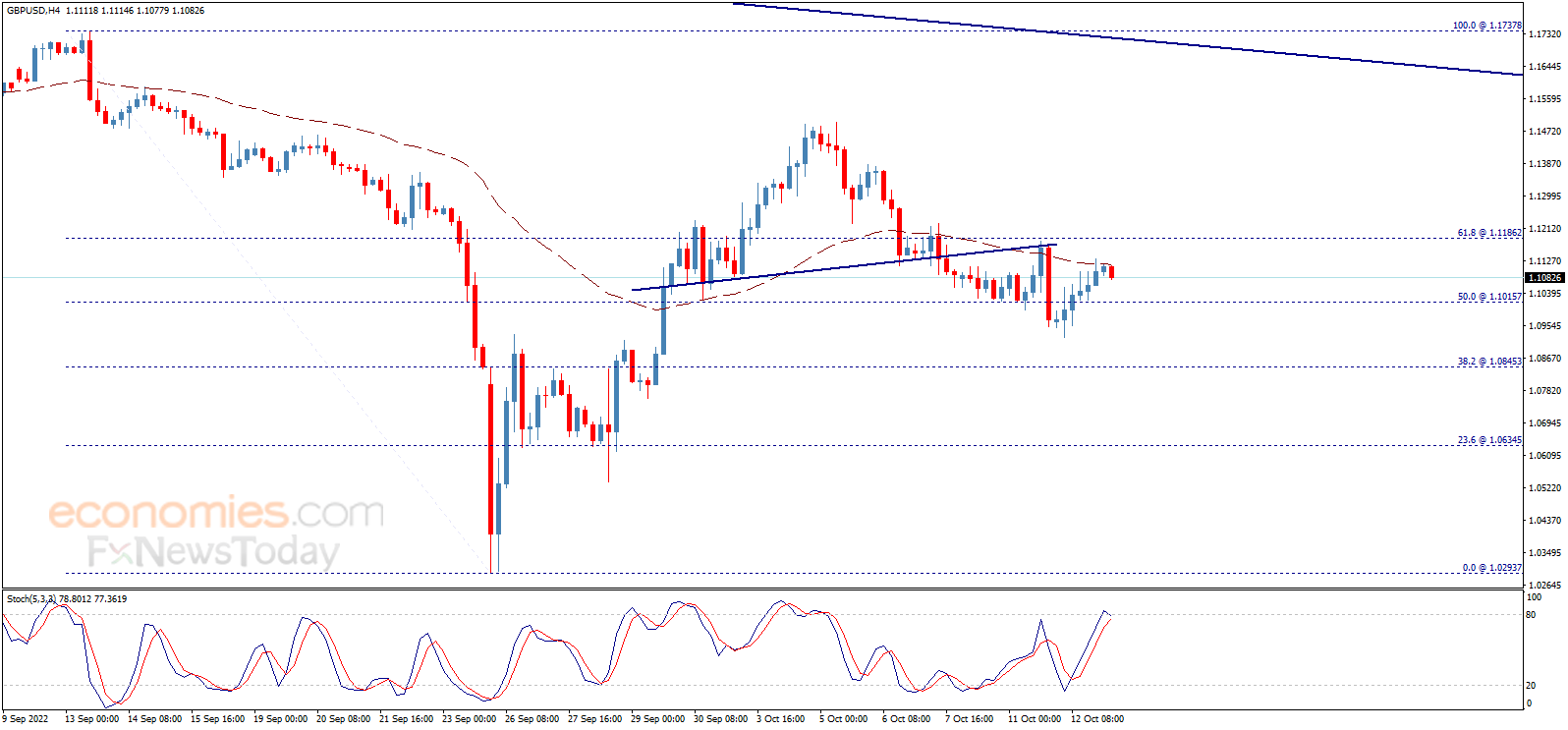Click the 6 Oct 08:00 time label
Image resolution: width=1568 pixels, height=730 pixels.
click(907, 719)
